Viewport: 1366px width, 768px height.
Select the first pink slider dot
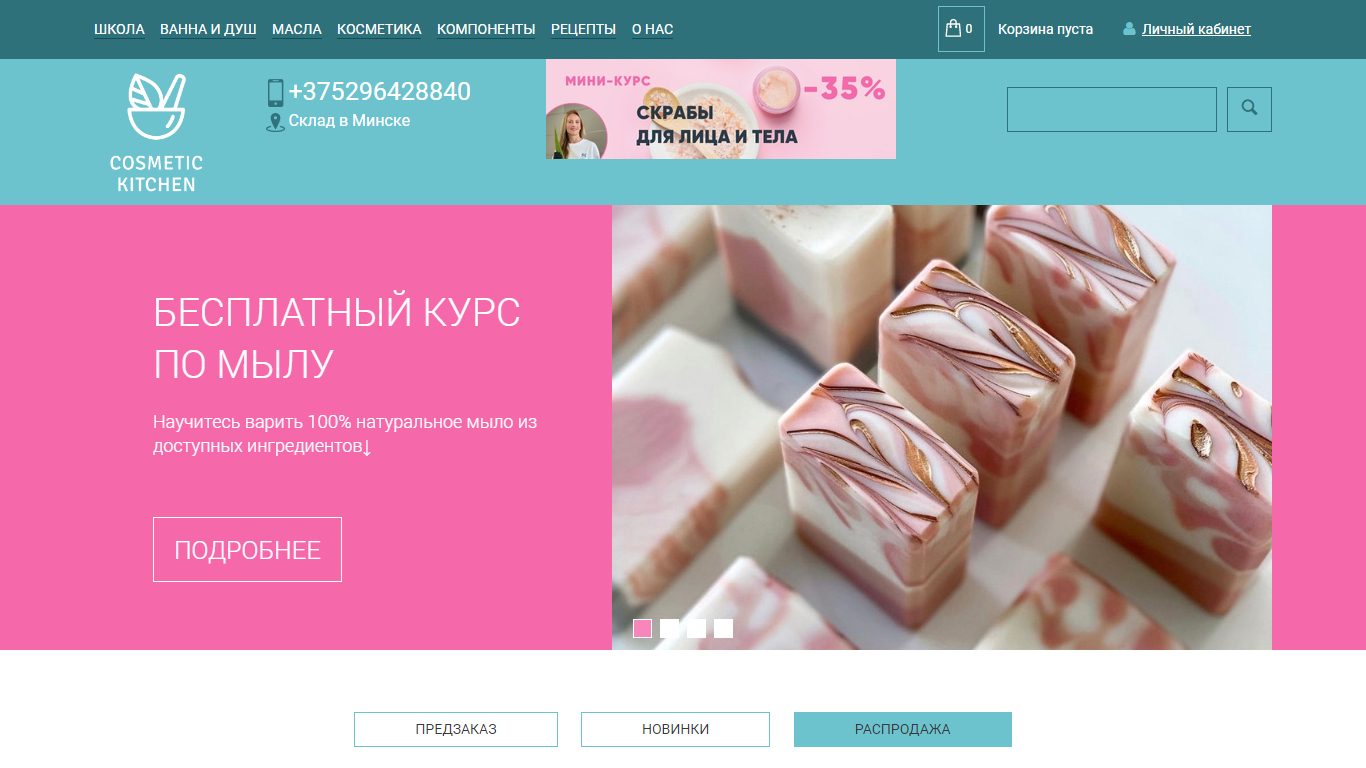point(642,628)
